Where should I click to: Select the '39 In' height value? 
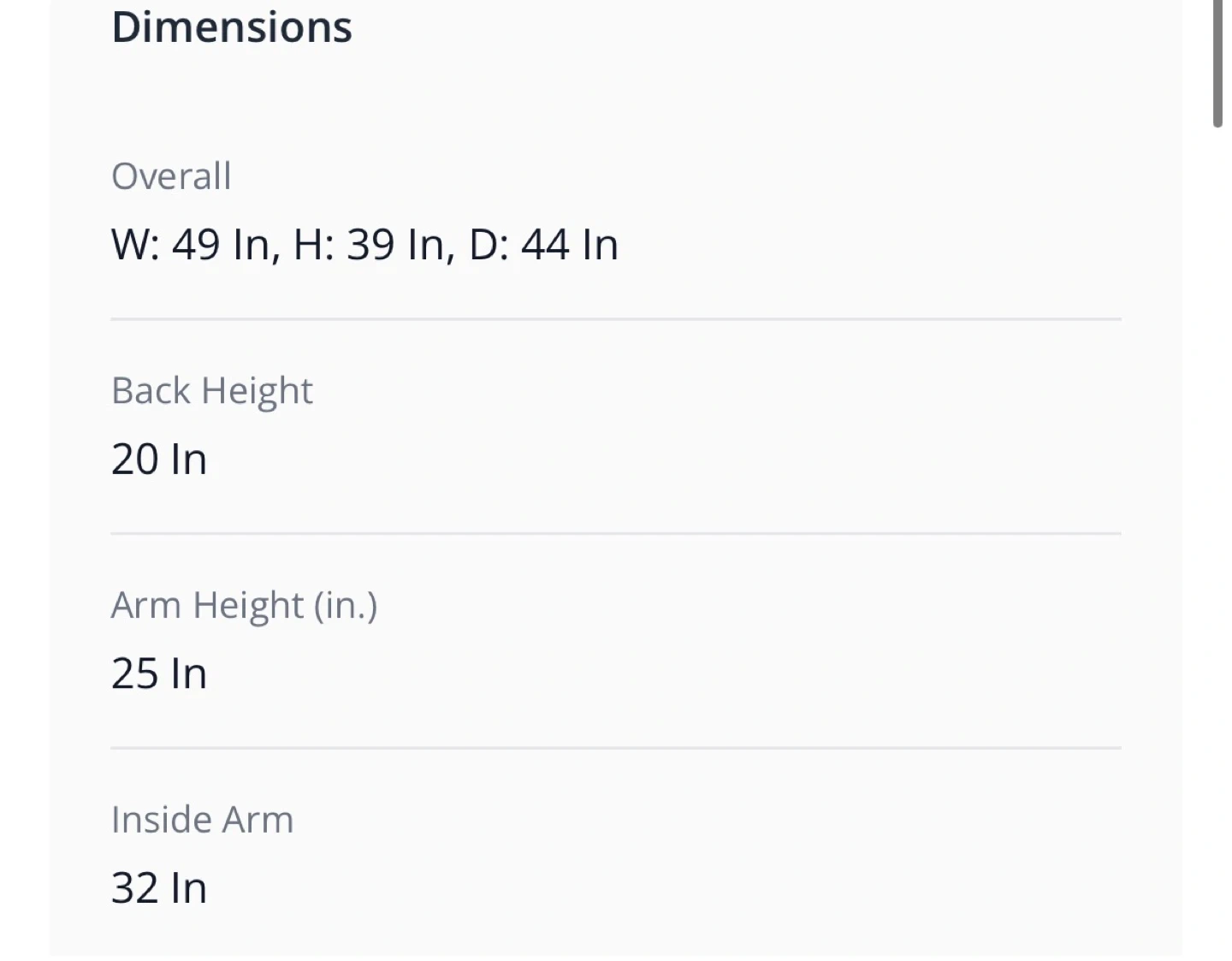coord(395,245)
